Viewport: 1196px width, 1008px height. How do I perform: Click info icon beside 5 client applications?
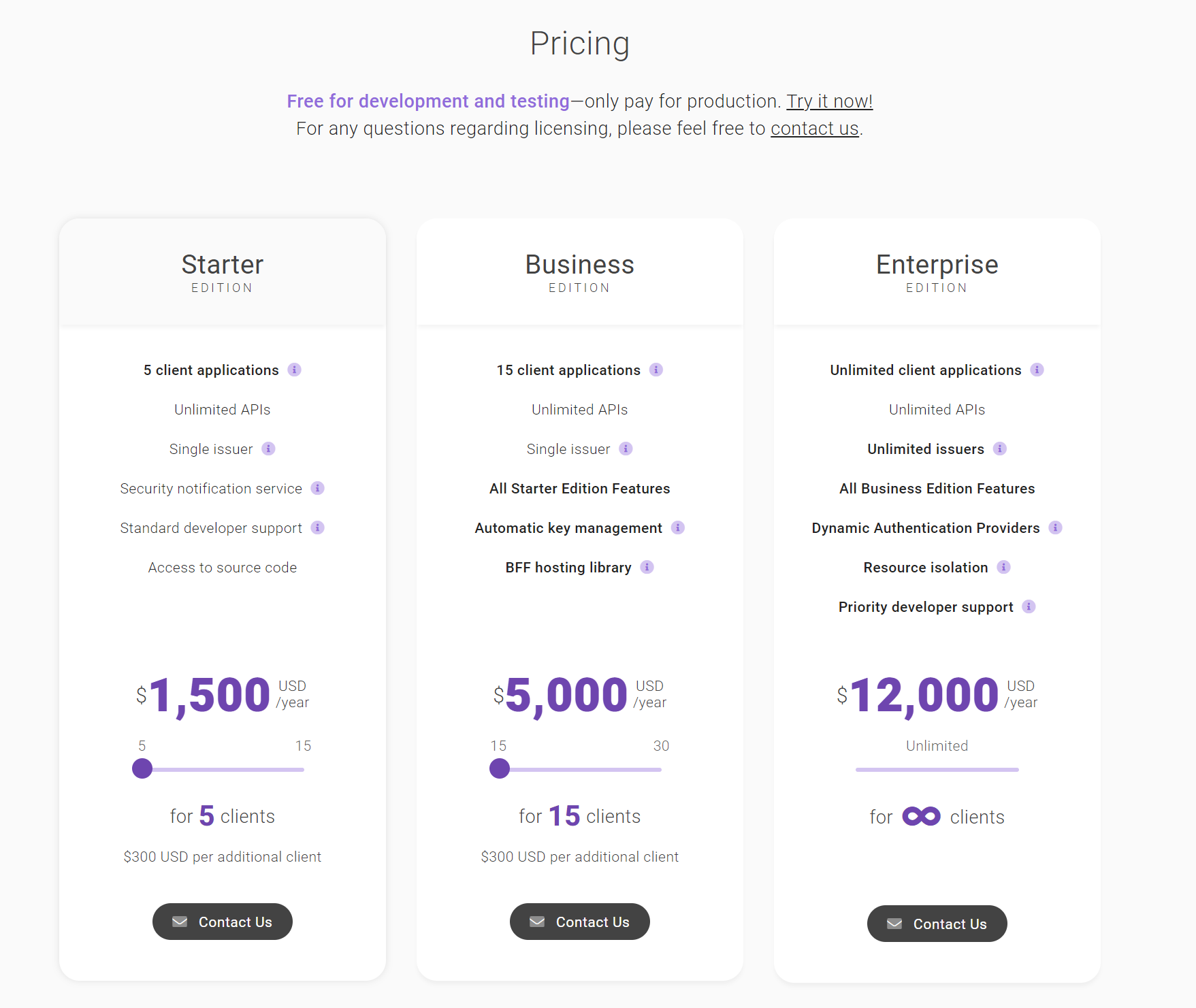coord(294,370)
